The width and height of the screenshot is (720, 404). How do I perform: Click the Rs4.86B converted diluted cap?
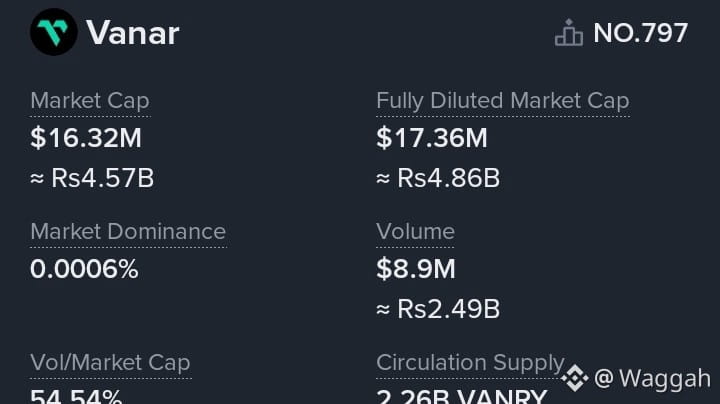438,179
